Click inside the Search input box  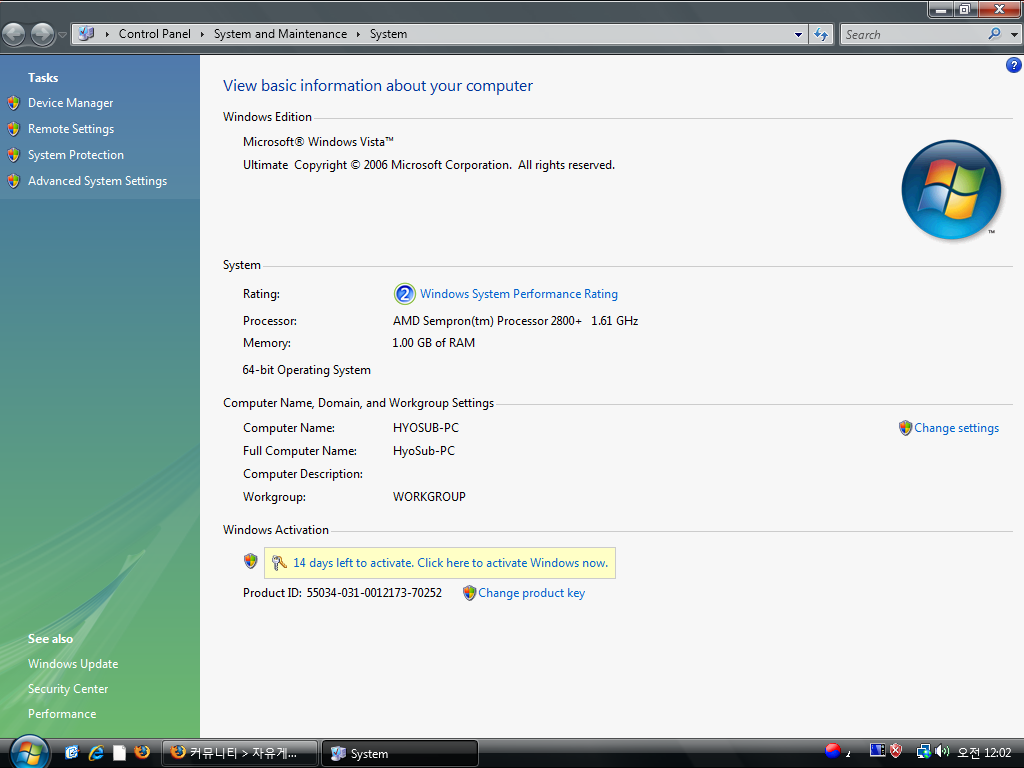(x=912, y=34)
